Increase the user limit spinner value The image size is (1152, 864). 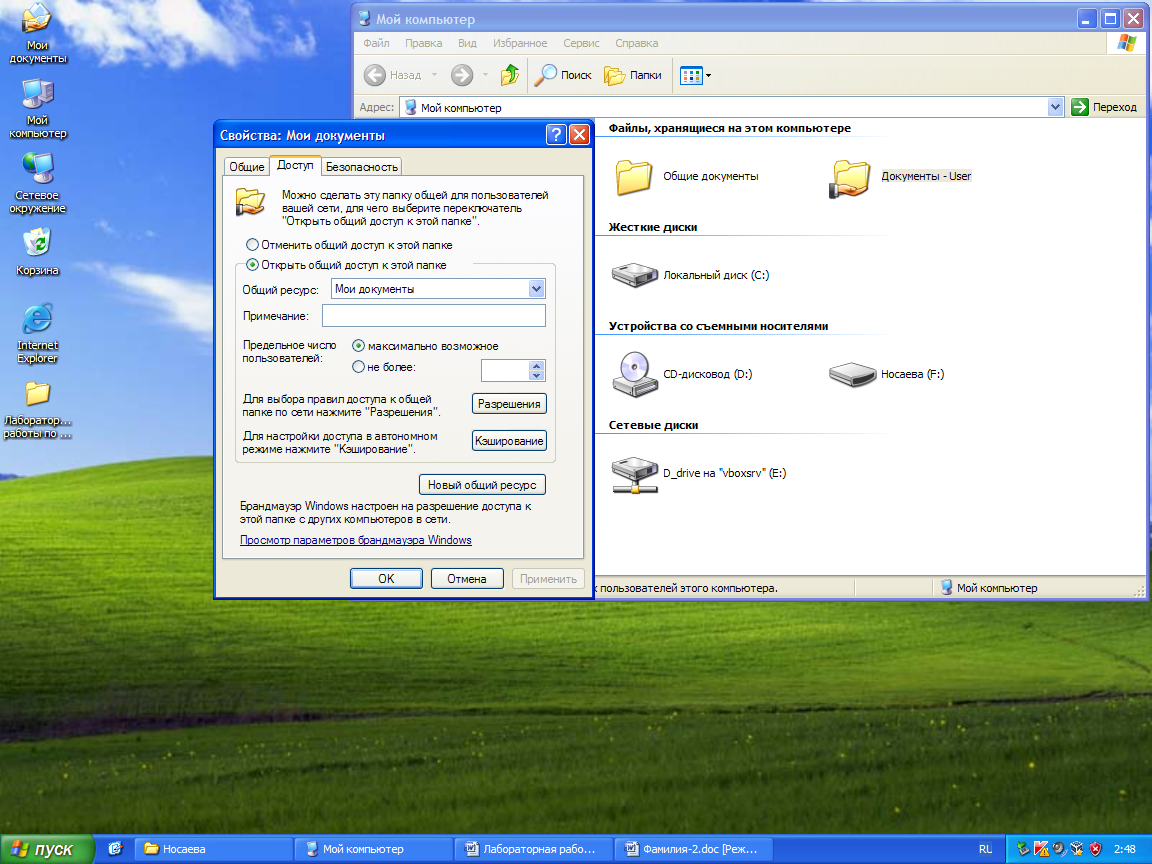(x=536, y=365)
